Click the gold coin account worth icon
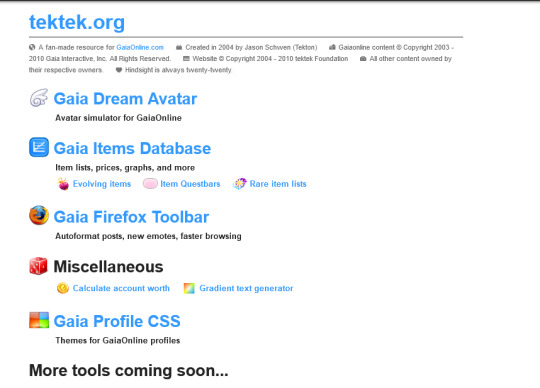This screenshot has height=388, width=540. point(63,288)
